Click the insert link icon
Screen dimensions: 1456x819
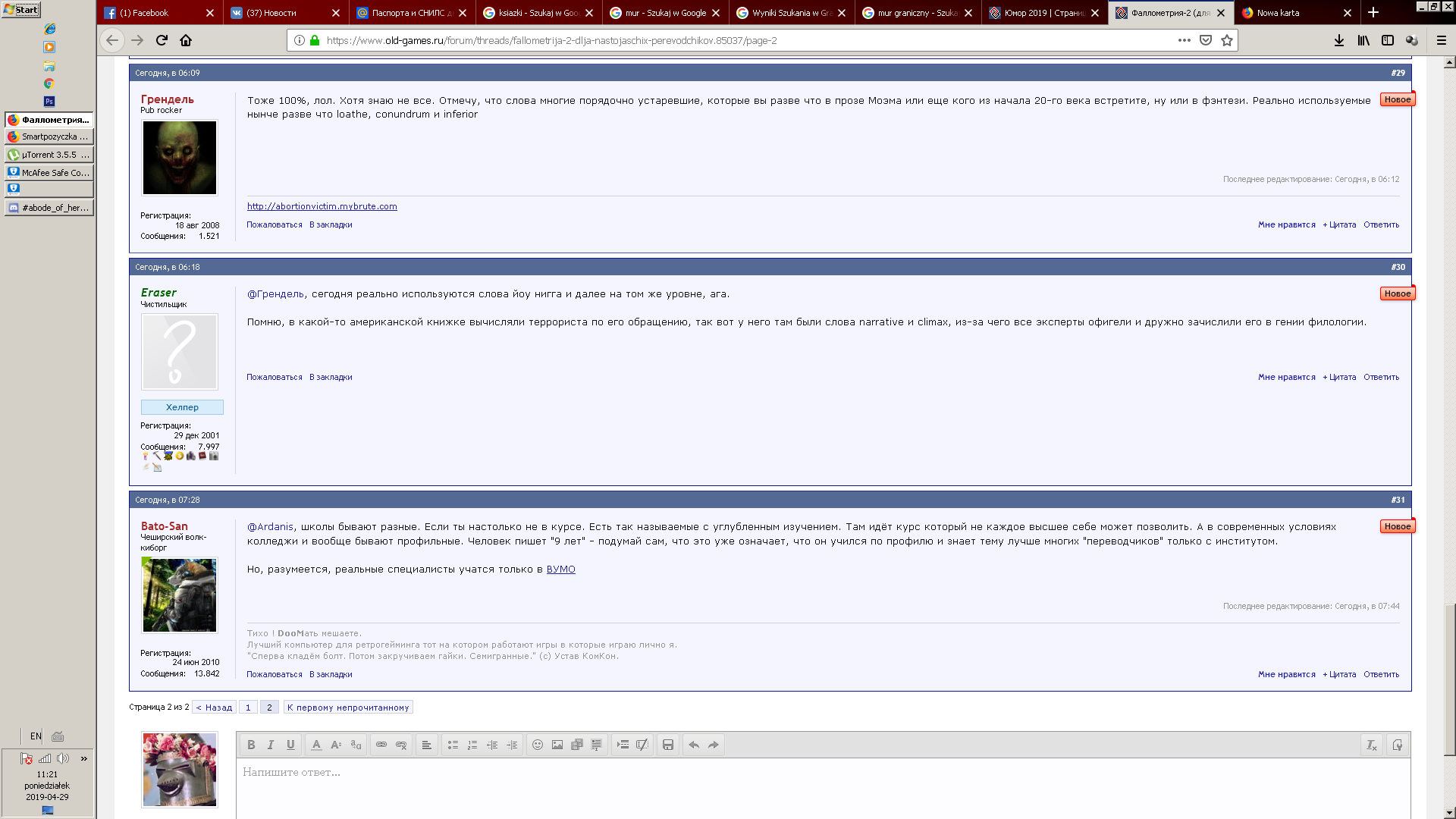click(381, 745)
